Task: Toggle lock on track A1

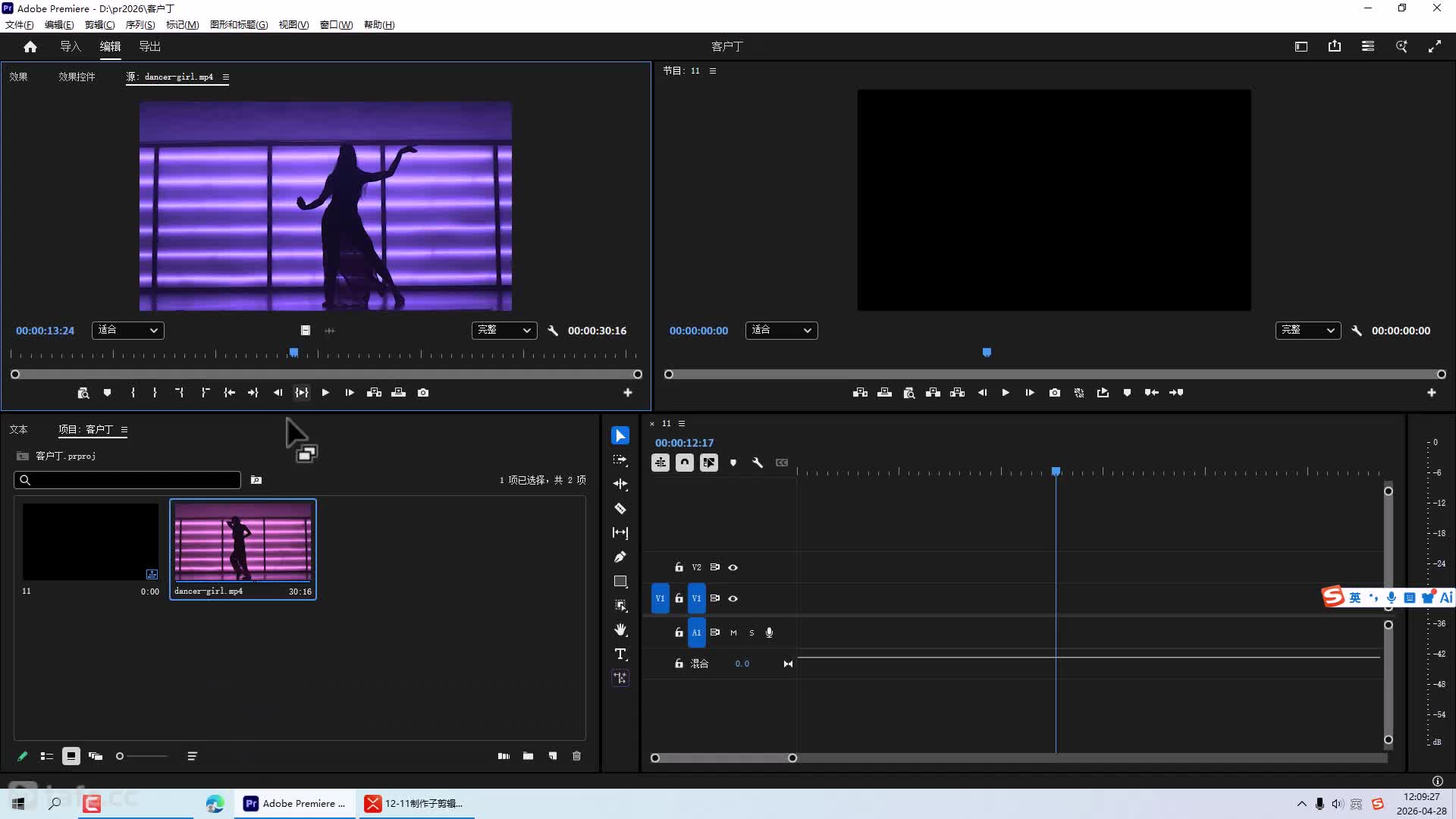Action: point(679,632)
